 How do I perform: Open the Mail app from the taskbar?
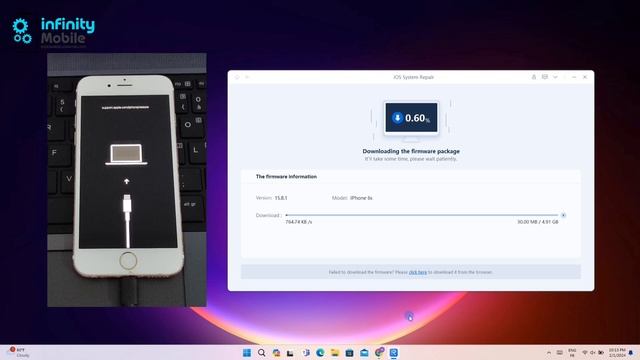[364, 353]
